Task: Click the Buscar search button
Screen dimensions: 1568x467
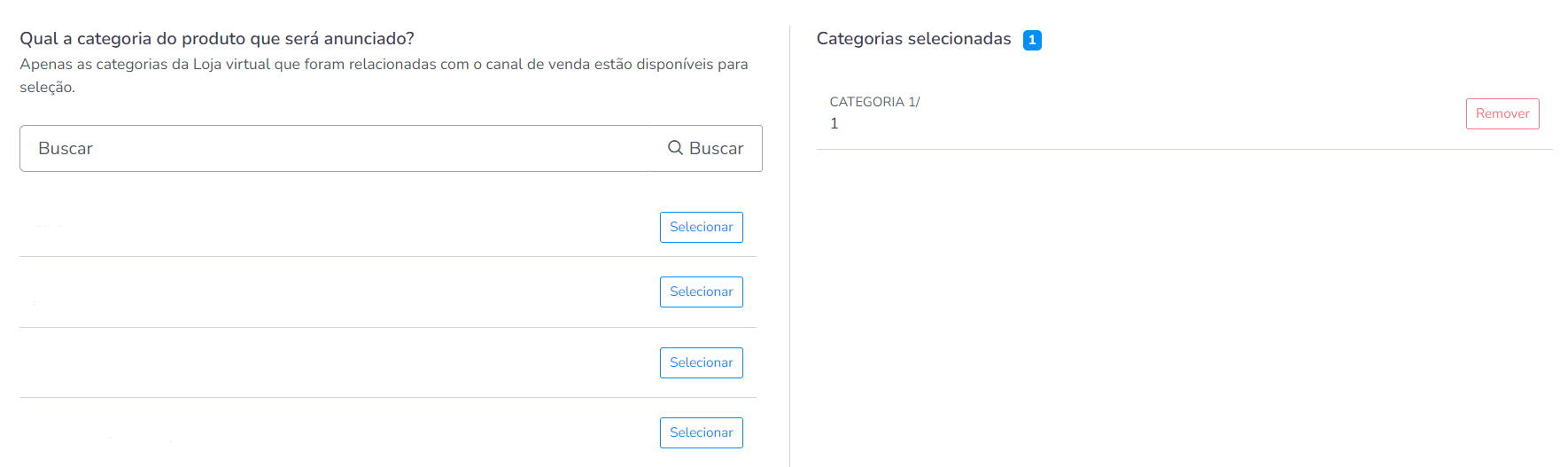Action: [706, 148]
